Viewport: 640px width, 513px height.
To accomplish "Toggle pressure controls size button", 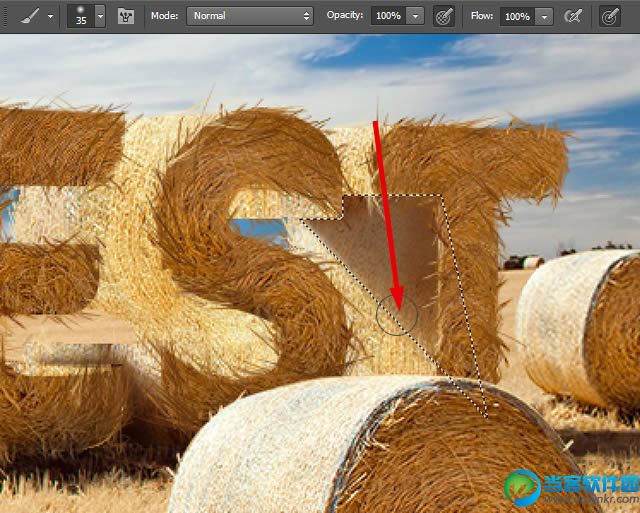I will [610, 16].
